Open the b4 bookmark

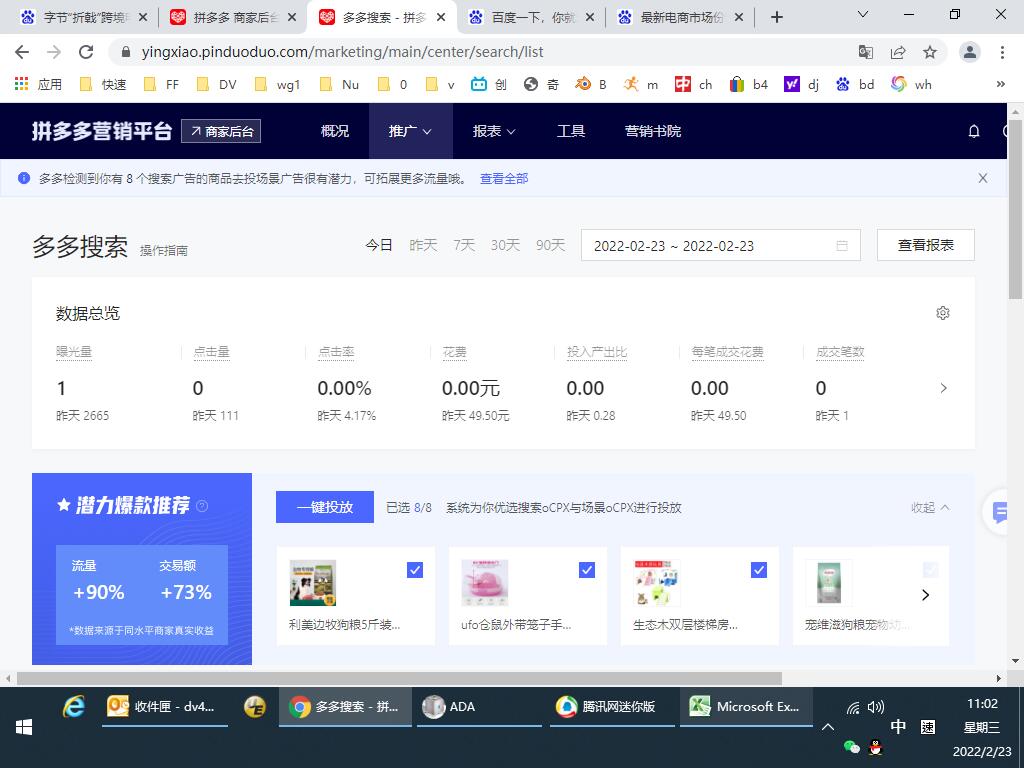(x=748, y=84)
